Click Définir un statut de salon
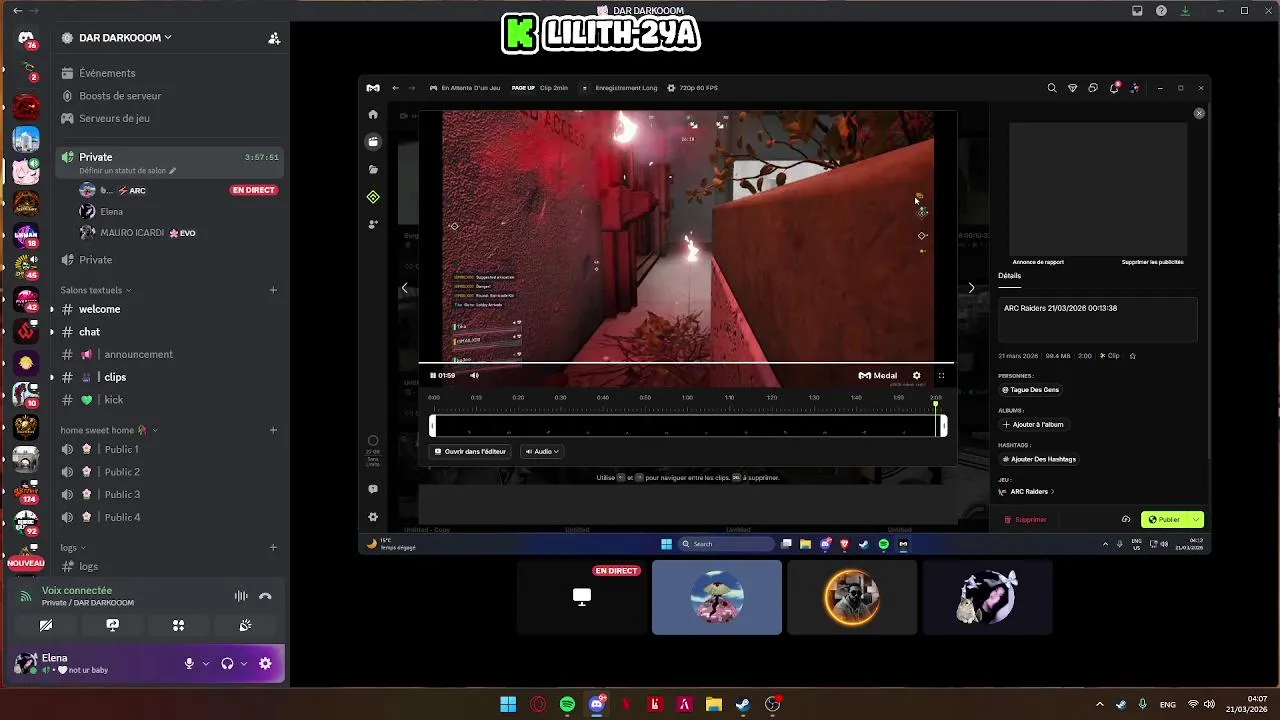This screenshot has width=1280, height=720. [127, 171]
